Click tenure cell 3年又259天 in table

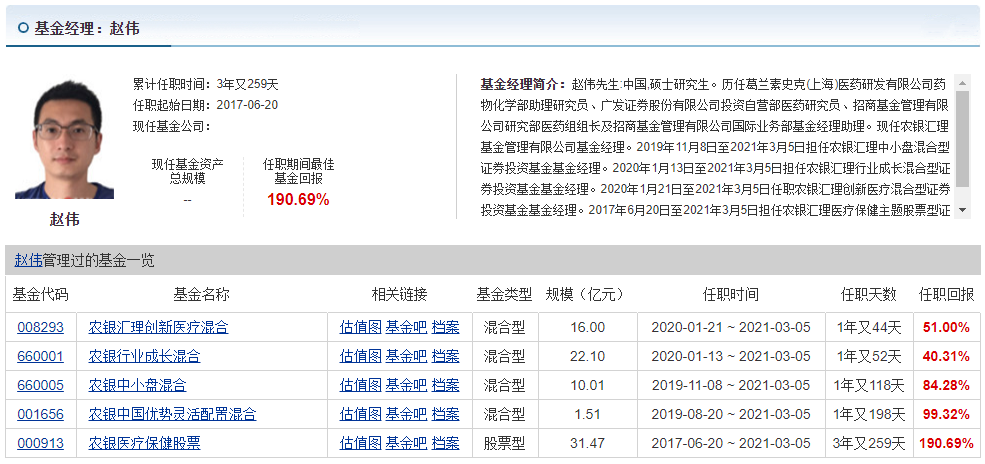click(869, 443)
